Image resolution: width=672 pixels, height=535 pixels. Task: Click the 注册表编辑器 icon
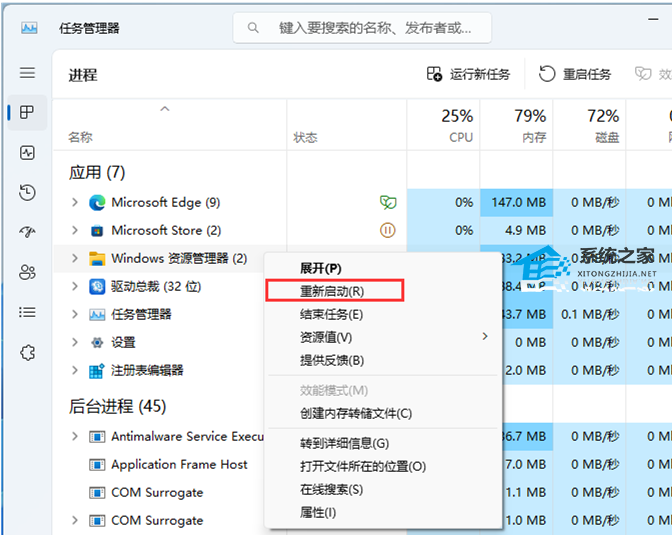tap(97, 371)
